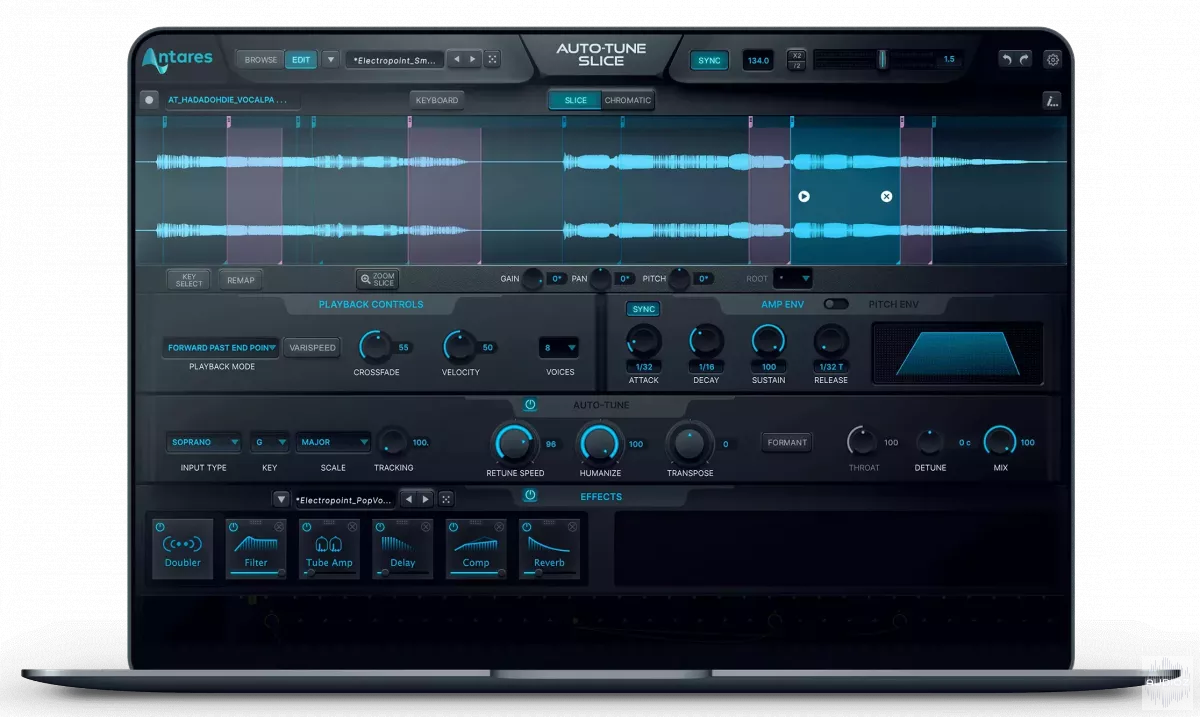Click the amp envelope shape display

(x=958, y=353)
